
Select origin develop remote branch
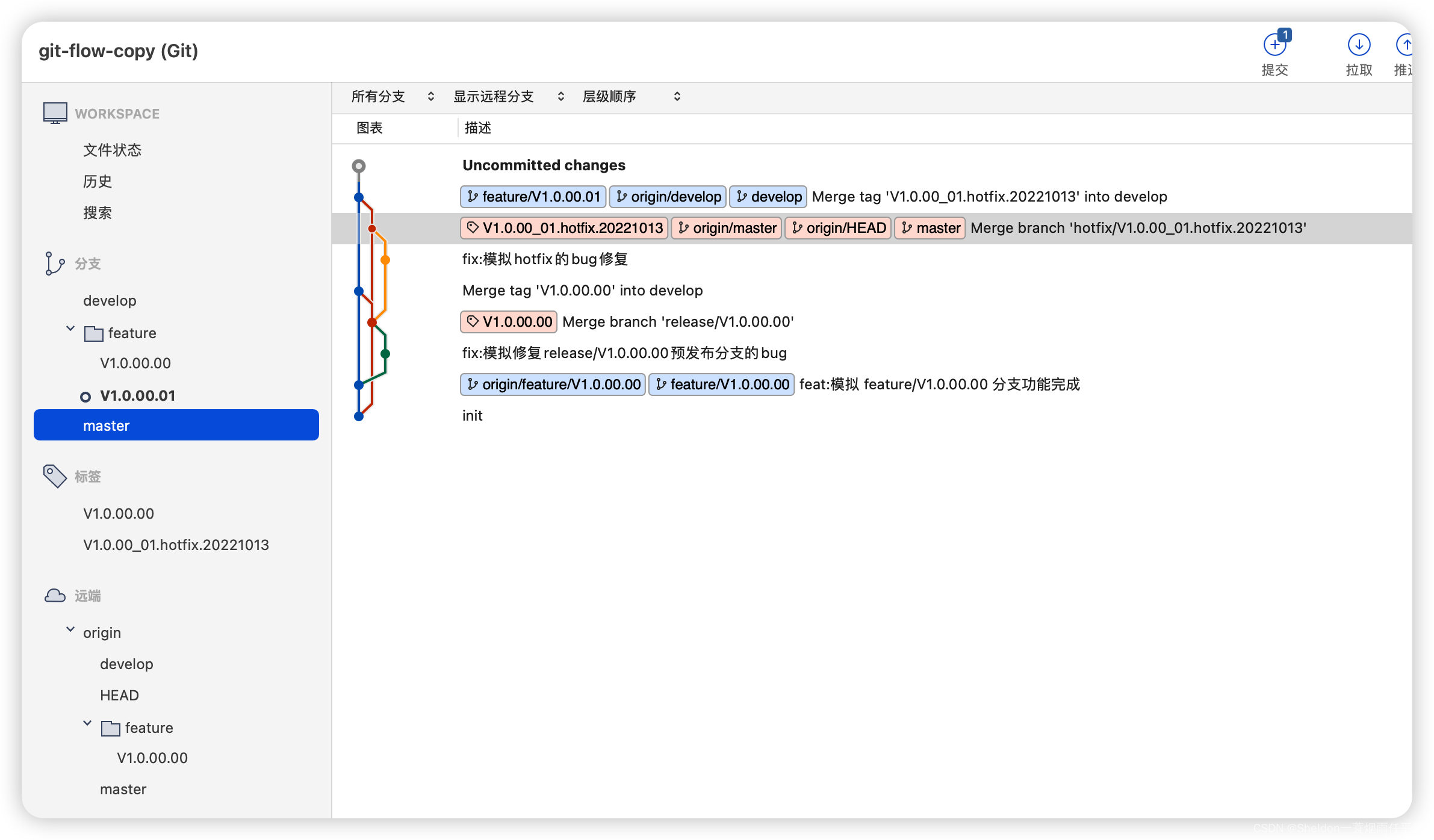pos(126,664)
